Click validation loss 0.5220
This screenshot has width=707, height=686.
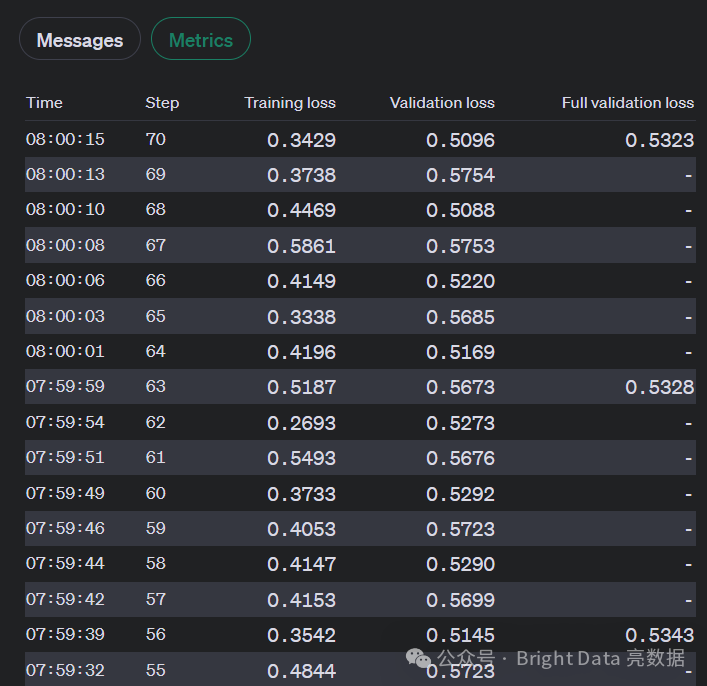point(460,281)
